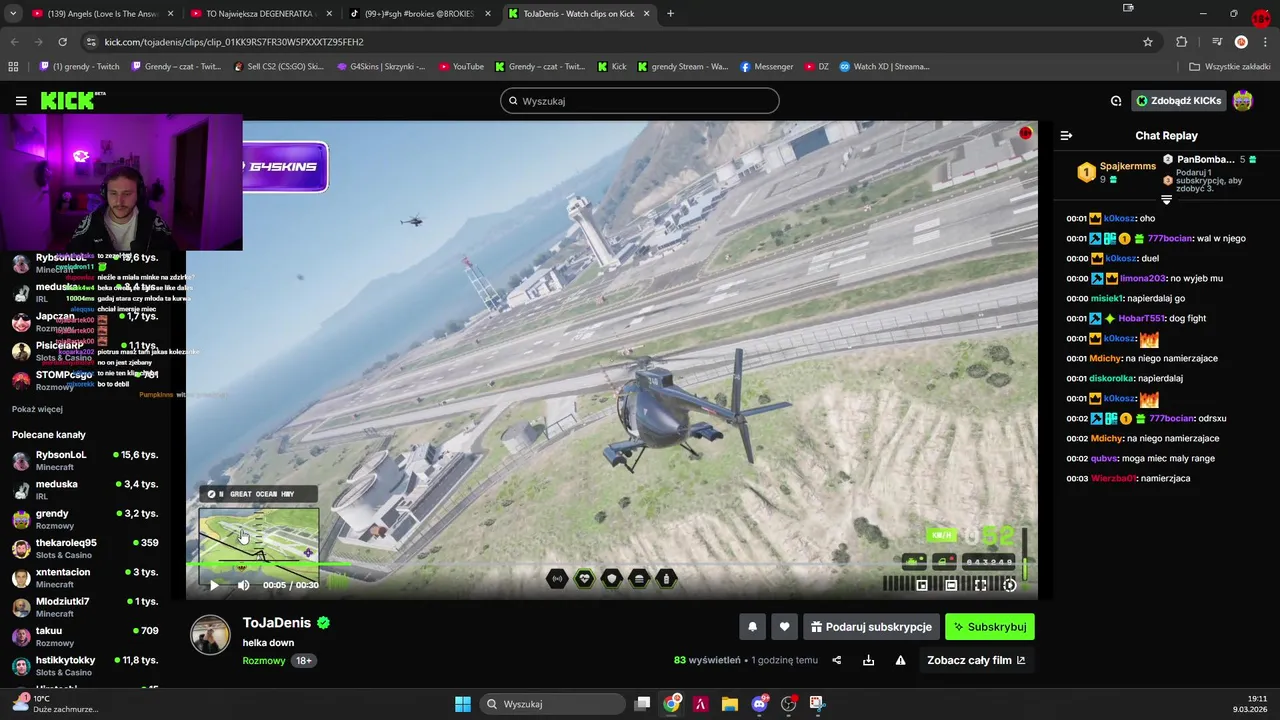The width and height of the screenshot is (1280, 720).
Task: Open the tab search dropdown arrow
Action: pos(11,14)
